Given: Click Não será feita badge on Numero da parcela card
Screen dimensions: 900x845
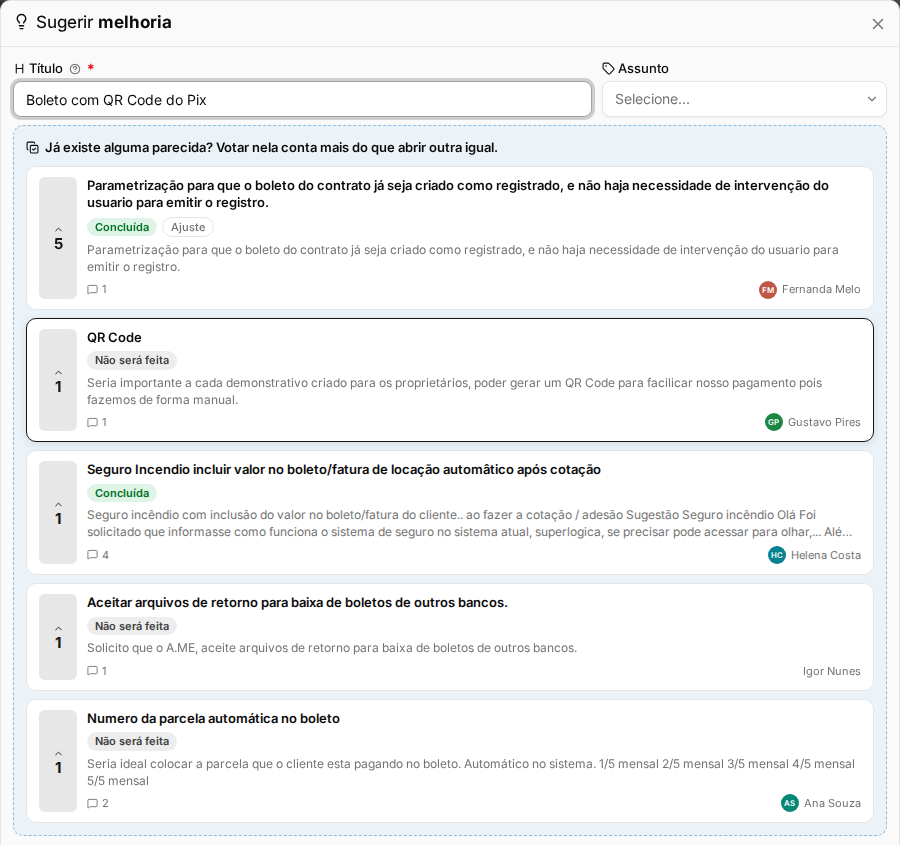Looking at the screenshot, I should click(x=132, y=742).
